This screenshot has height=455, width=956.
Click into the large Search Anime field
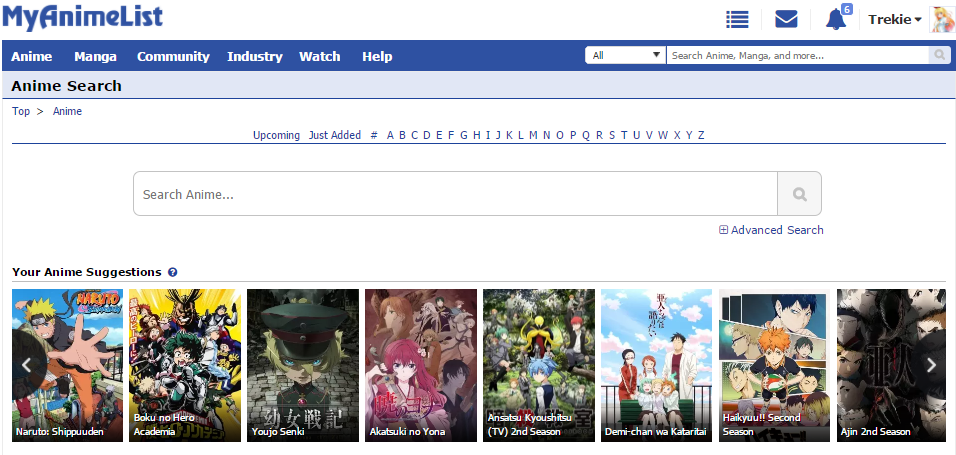[455, 194]
